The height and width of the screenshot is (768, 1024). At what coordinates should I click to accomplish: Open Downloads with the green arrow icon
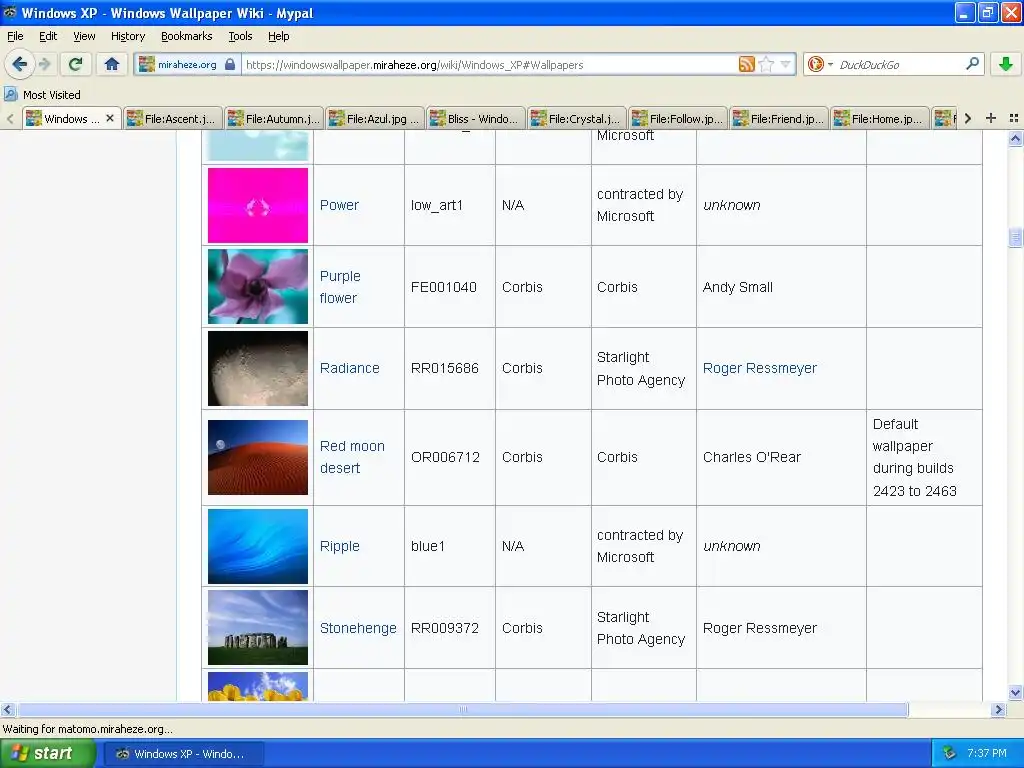click(1006, 64)
